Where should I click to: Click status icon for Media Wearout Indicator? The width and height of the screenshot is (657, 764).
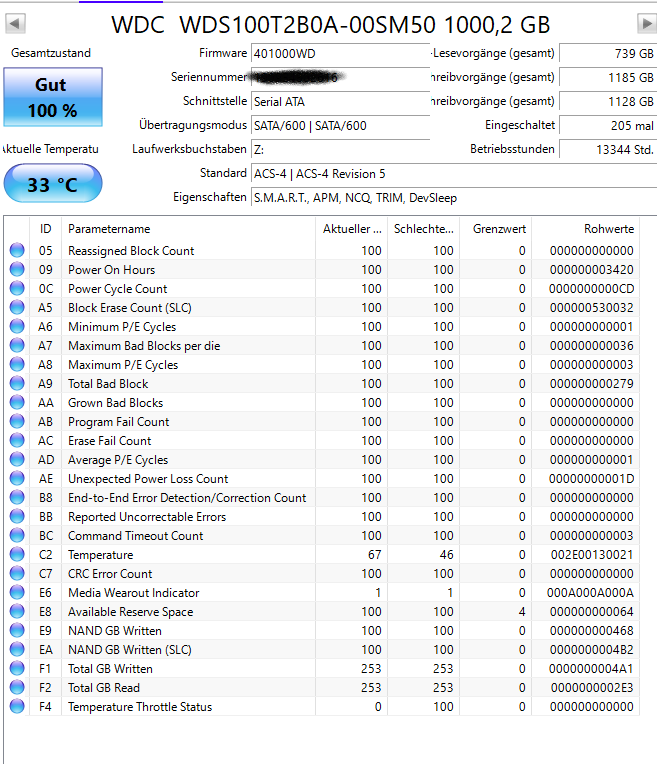17,592
